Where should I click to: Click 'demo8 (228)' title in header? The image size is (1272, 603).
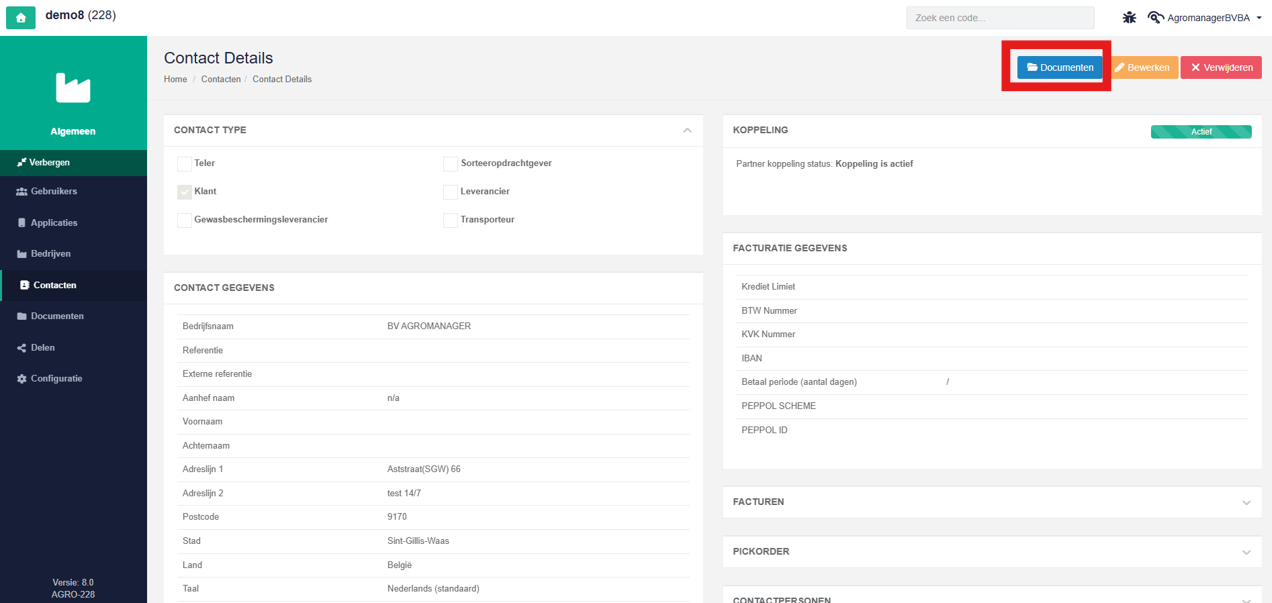pos(80,15)
